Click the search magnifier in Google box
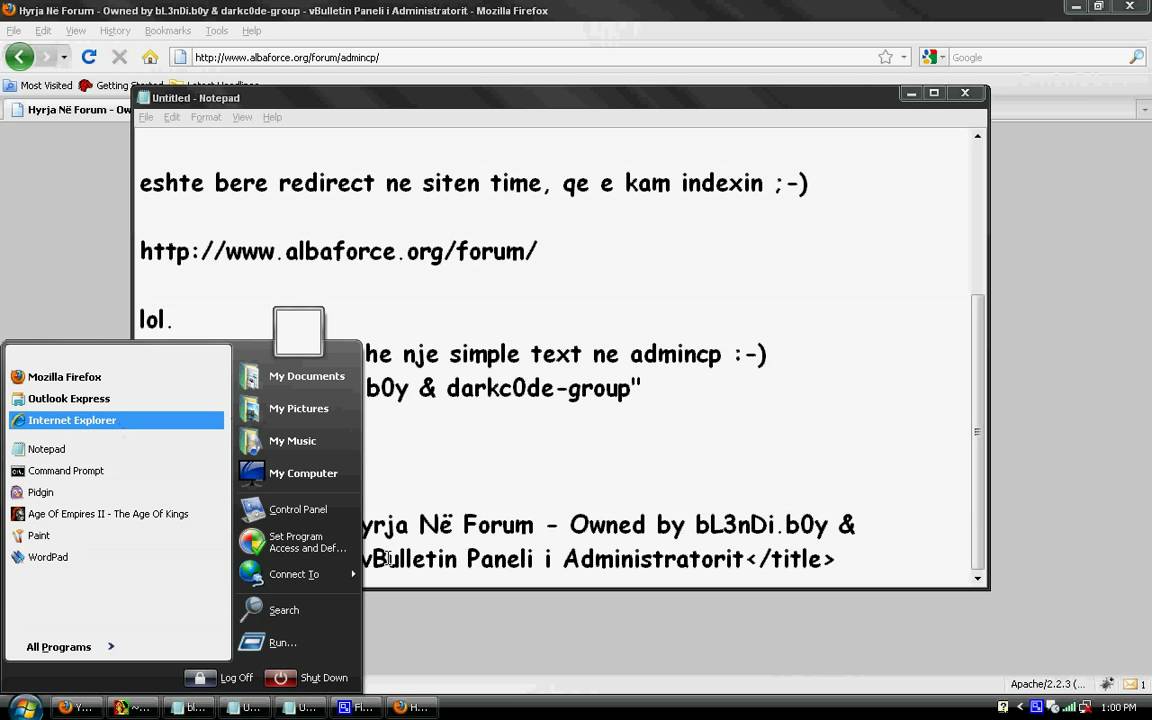Screen dimensions: 1152x720 (x=1136, y=57)
